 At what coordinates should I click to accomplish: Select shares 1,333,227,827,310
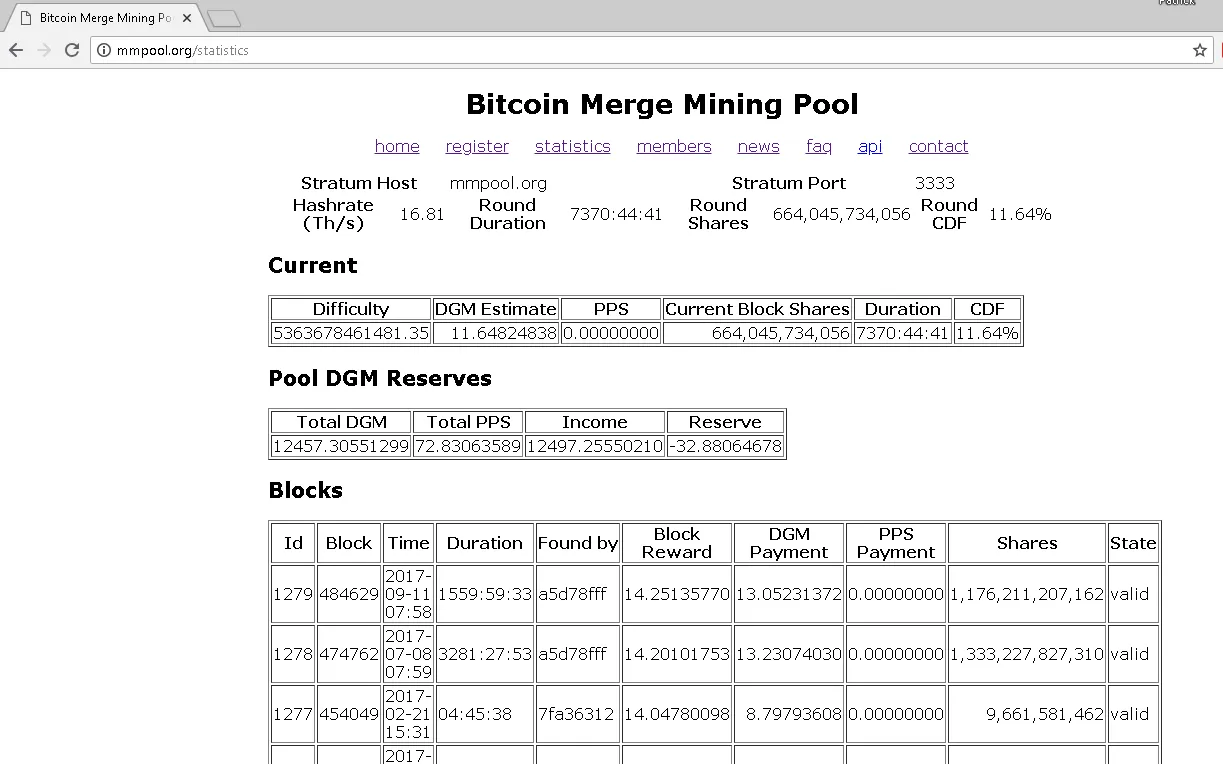pyautogui.click(x=1027, y=654)
